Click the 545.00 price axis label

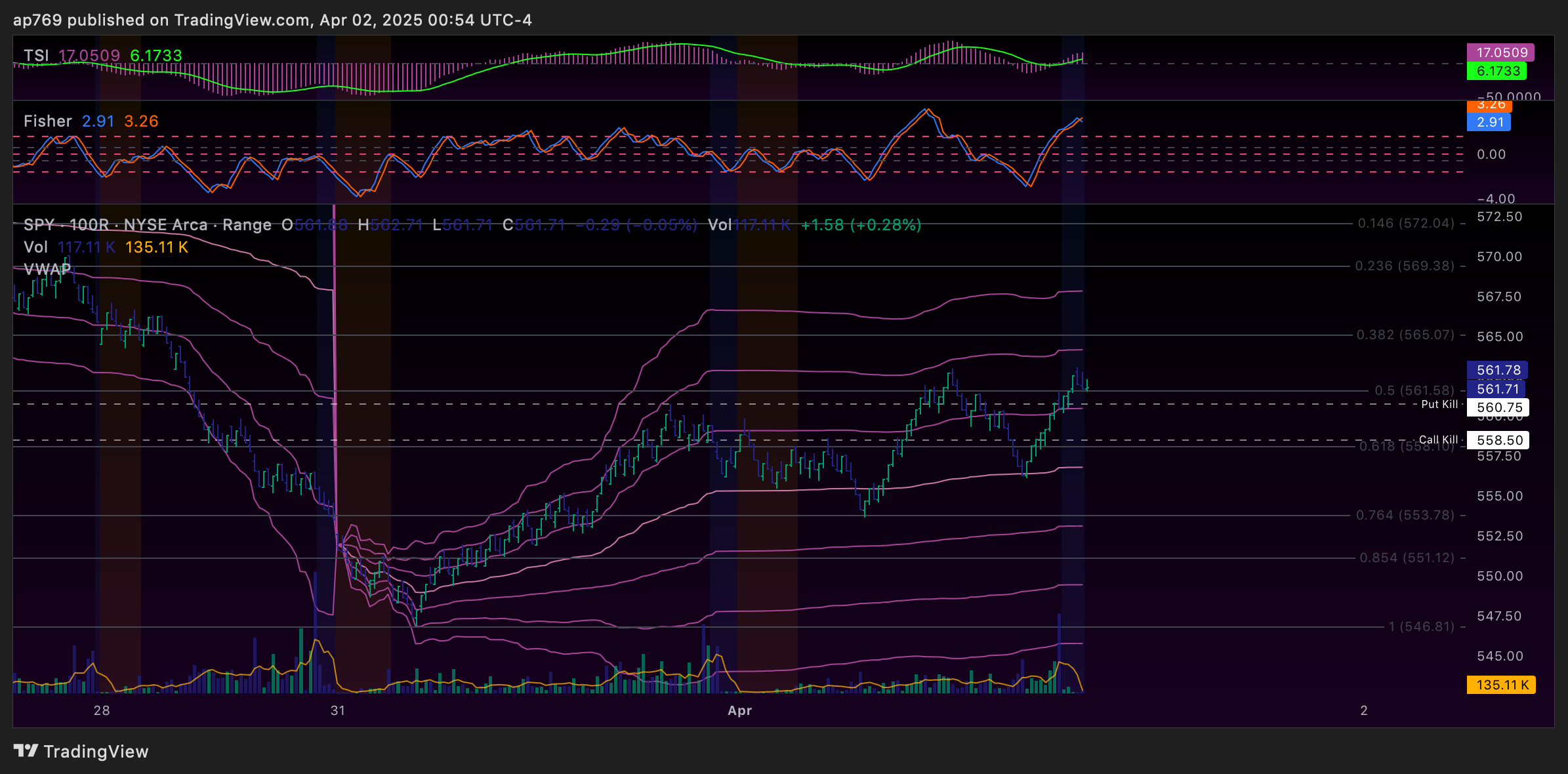click(x=1500, y=656)
